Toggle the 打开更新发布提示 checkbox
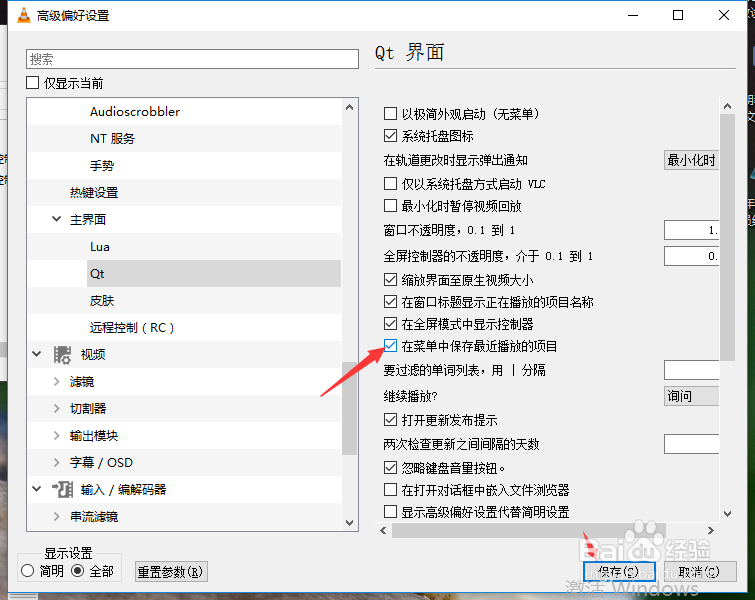 (x=391, y=420)
